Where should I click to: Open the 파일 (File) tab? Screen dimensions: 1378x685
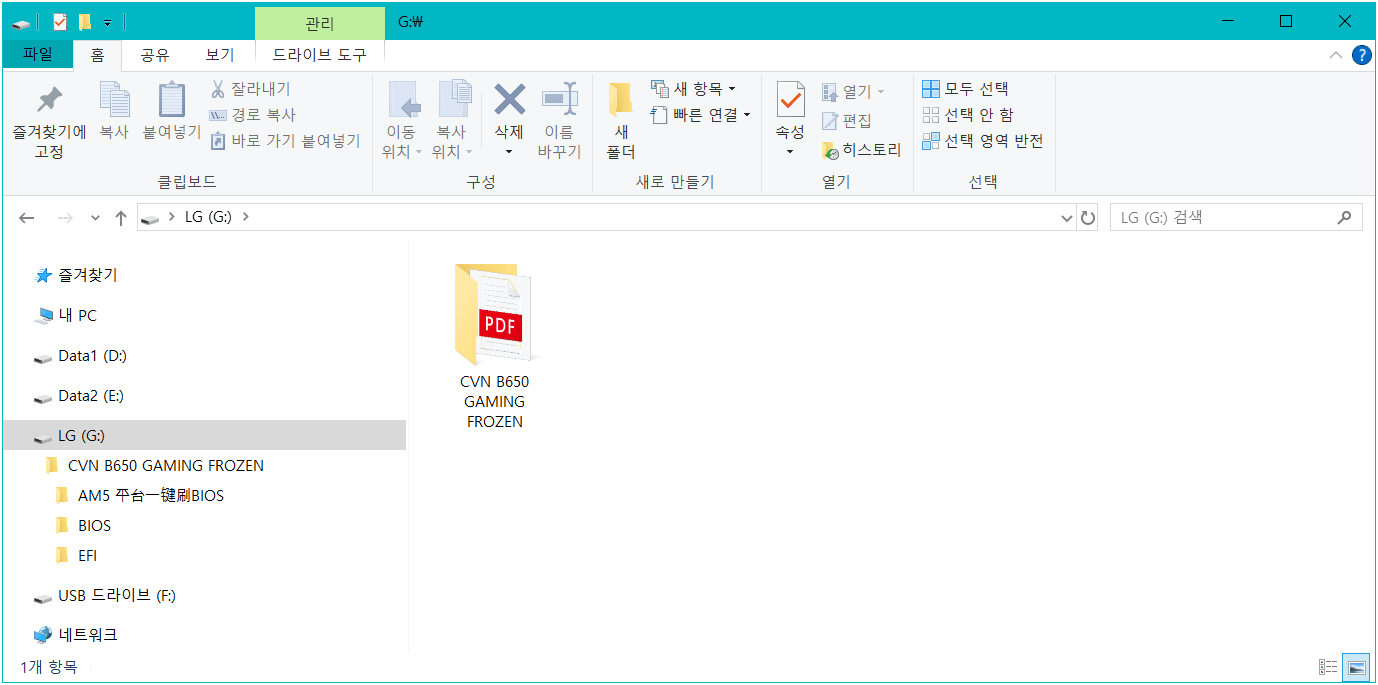click(38, 54)
